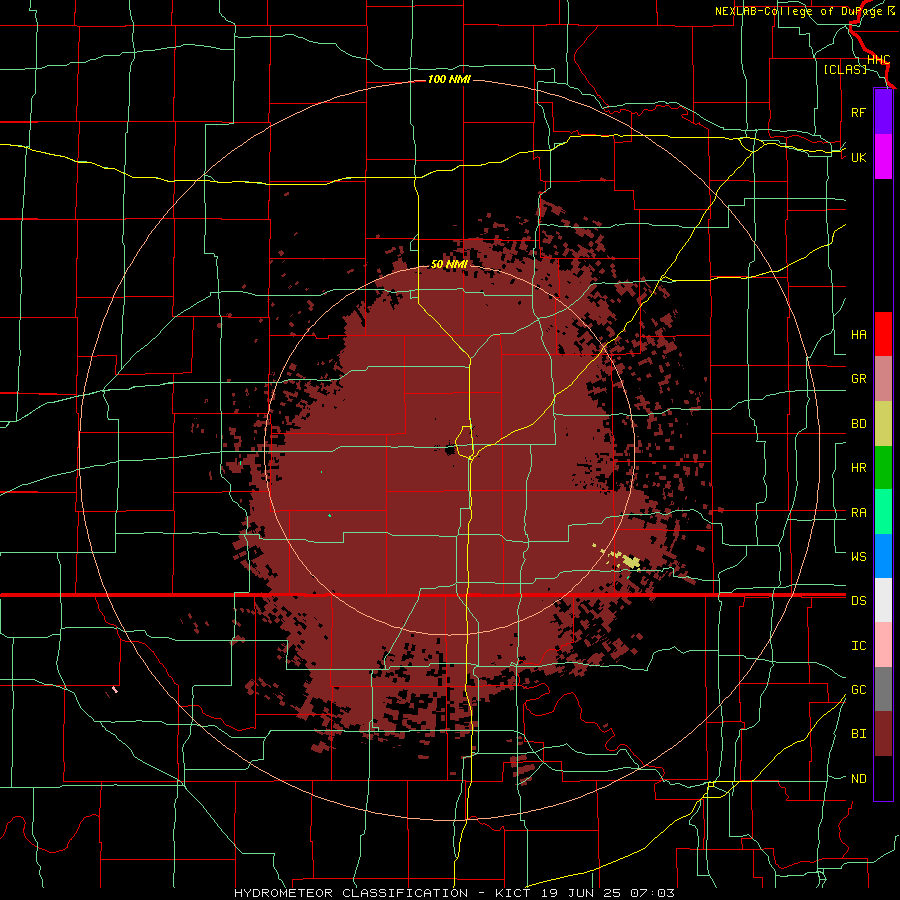Click the yellow big-drops echo patch on radar
This screenshot has height=900, width=900.
[631, 562]
